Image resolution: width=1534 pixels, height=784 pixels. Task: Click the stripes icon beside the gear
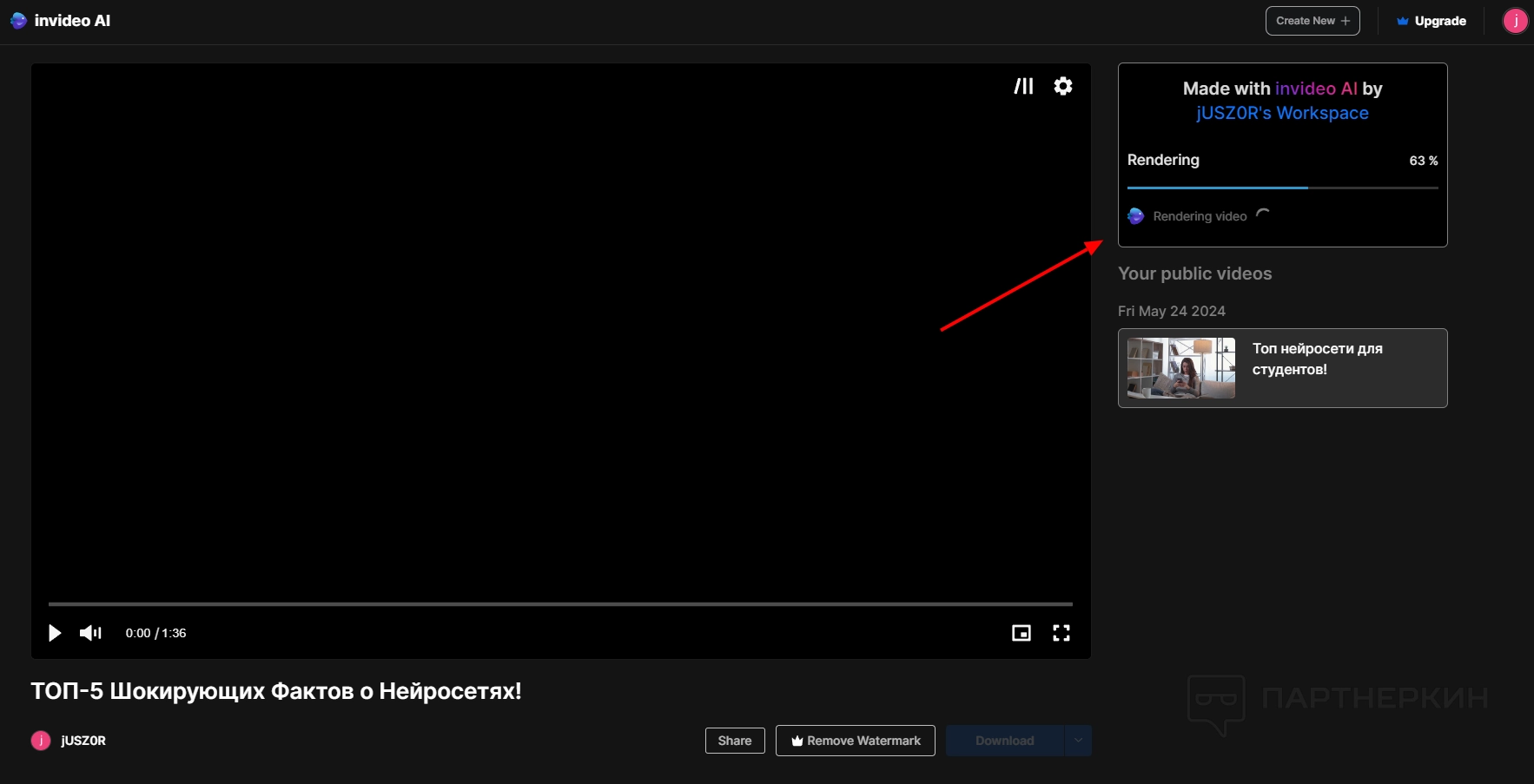tap(1024, 86)
